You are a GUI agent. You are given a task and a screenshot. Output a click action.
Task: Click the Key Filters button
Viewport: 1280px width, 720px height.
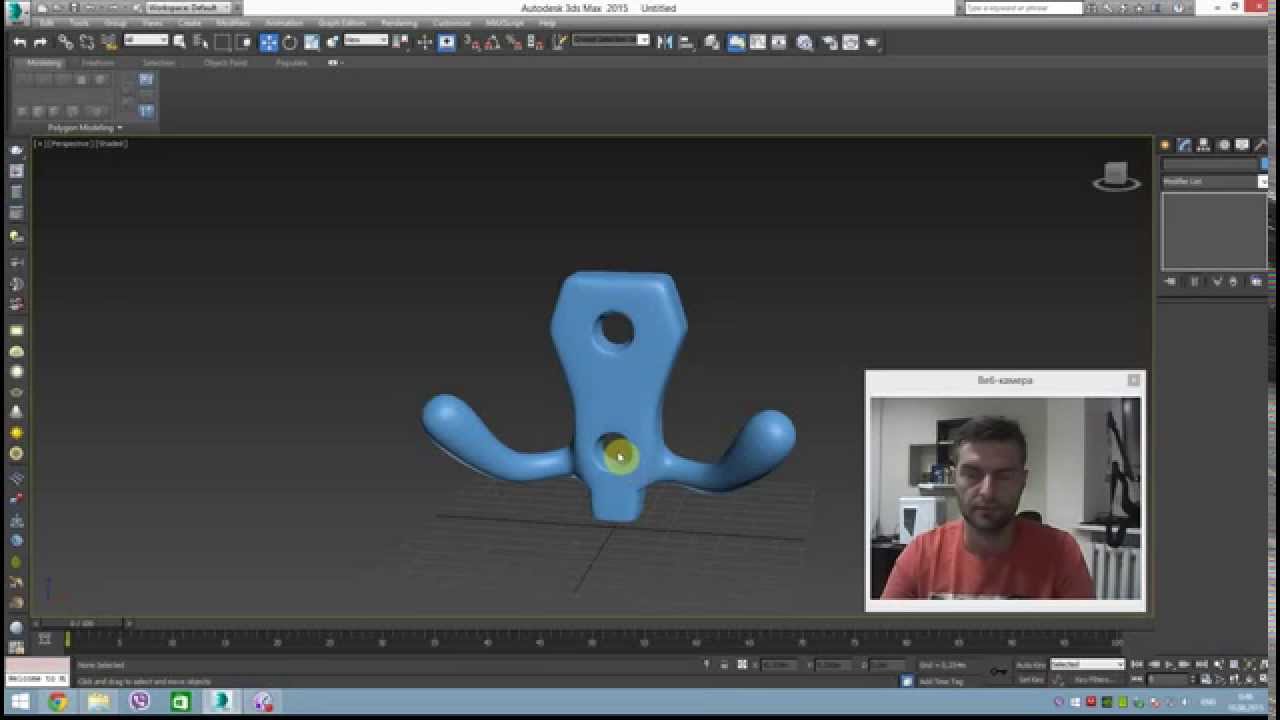point(1094,679)
